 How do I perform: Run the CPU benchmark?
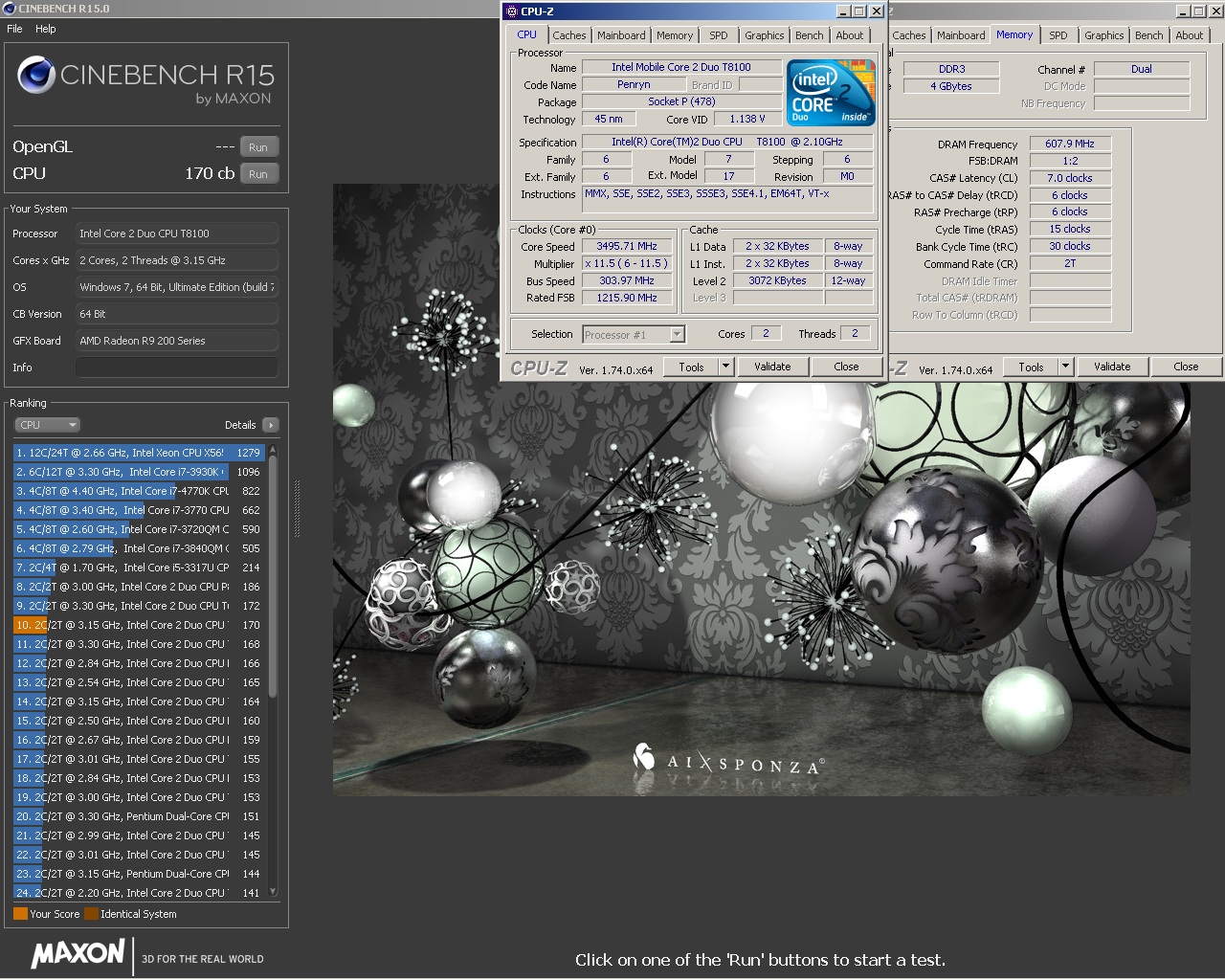[x=258, y=174]
